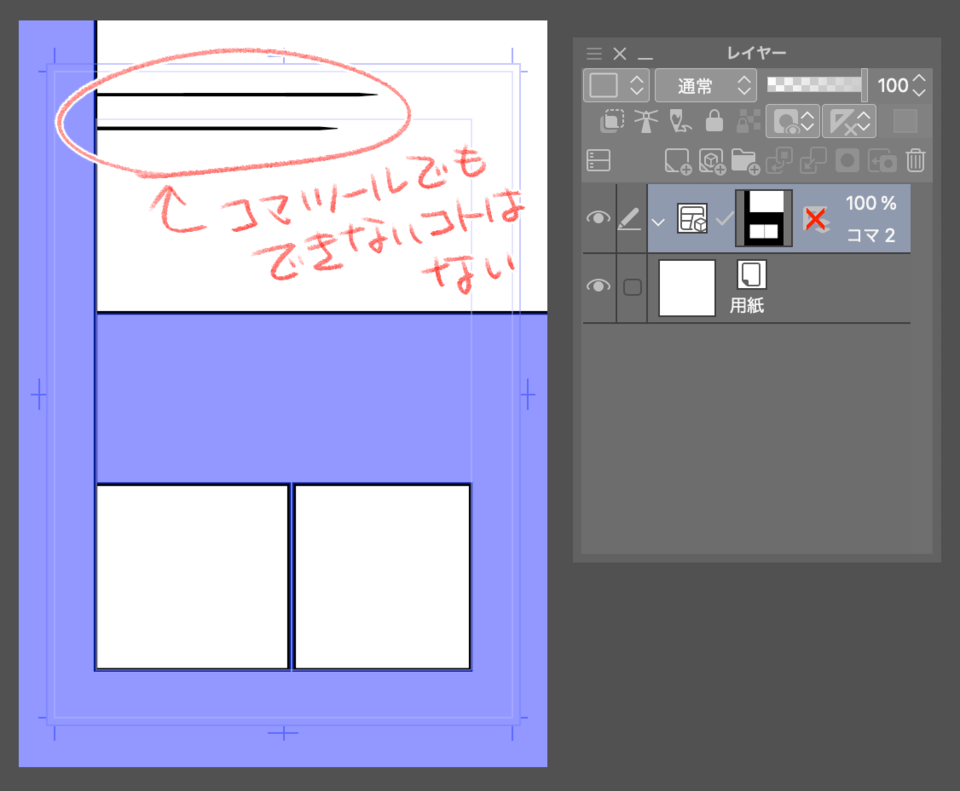Toggle clip to layer below icon
The image size is (960, 791).
[612, 121]
